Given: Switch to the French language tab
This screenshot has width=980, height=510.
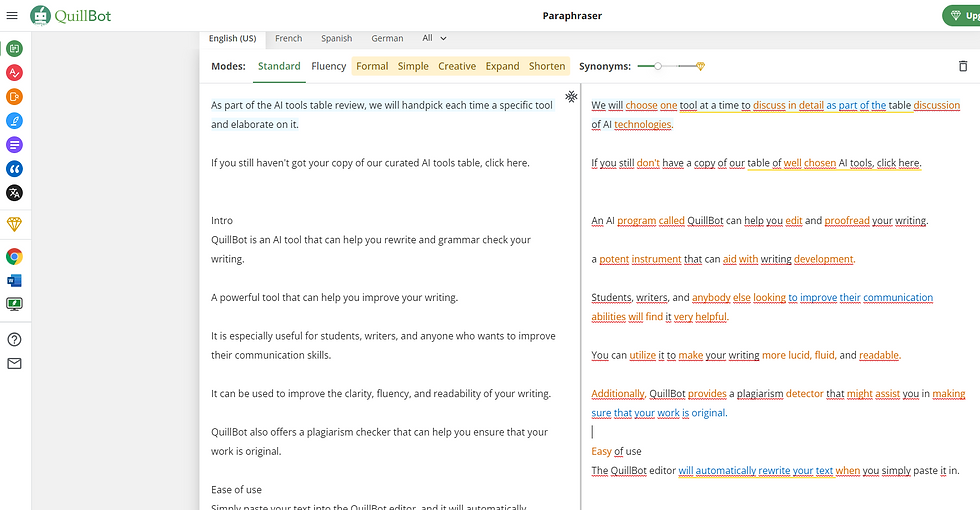Looking at the screenshot, I should [x=289, y=38].
